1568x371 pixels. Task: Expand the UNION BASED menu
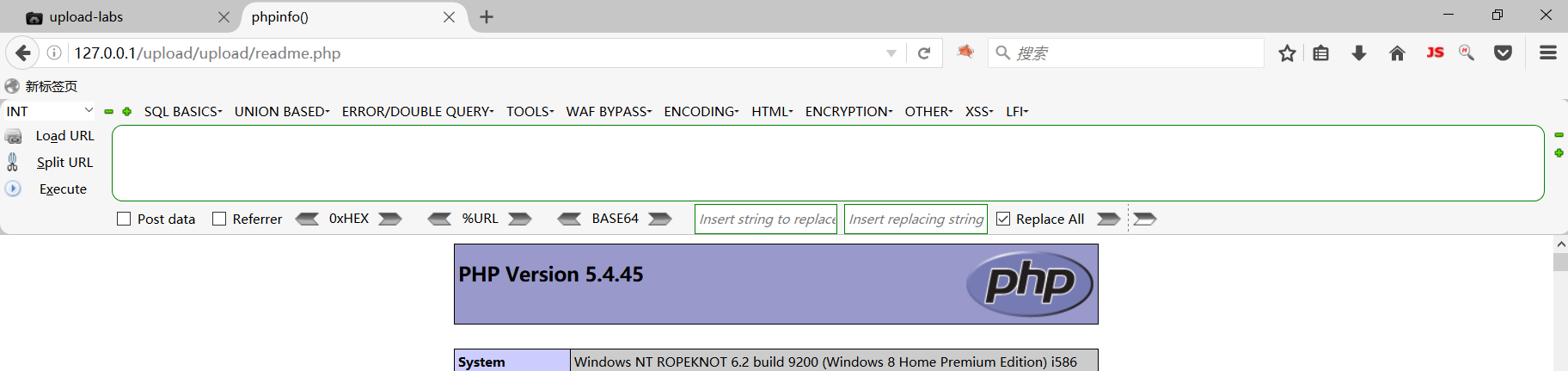pos(282,112)
